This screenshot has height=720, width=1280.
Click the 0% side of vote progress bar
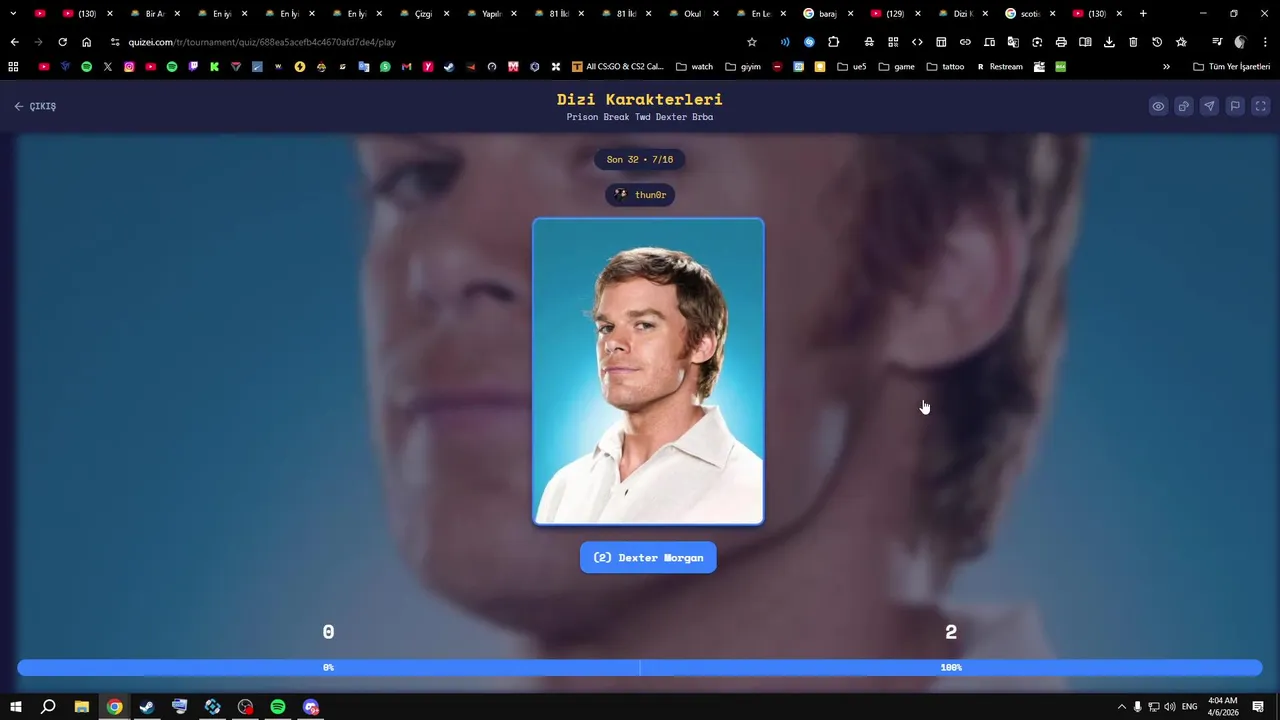328,667
